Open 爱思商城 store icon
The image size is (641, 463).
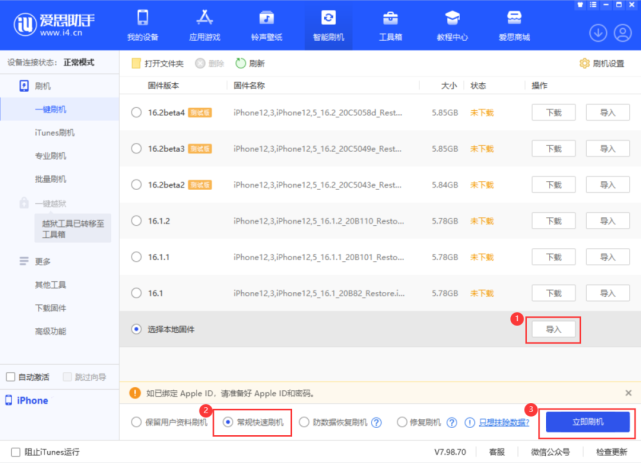click(514, 18)
